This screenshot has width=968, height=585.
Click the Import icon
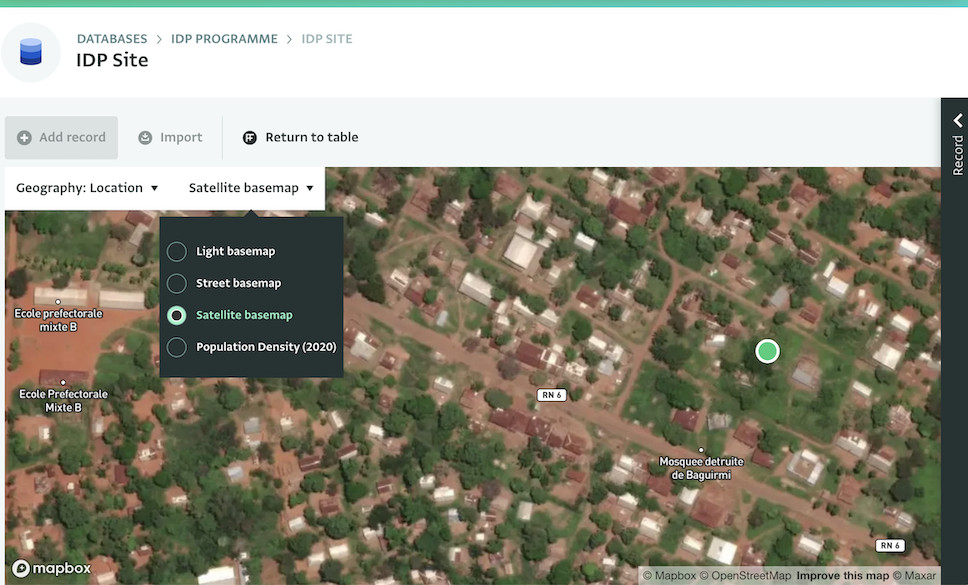point(145,138)
